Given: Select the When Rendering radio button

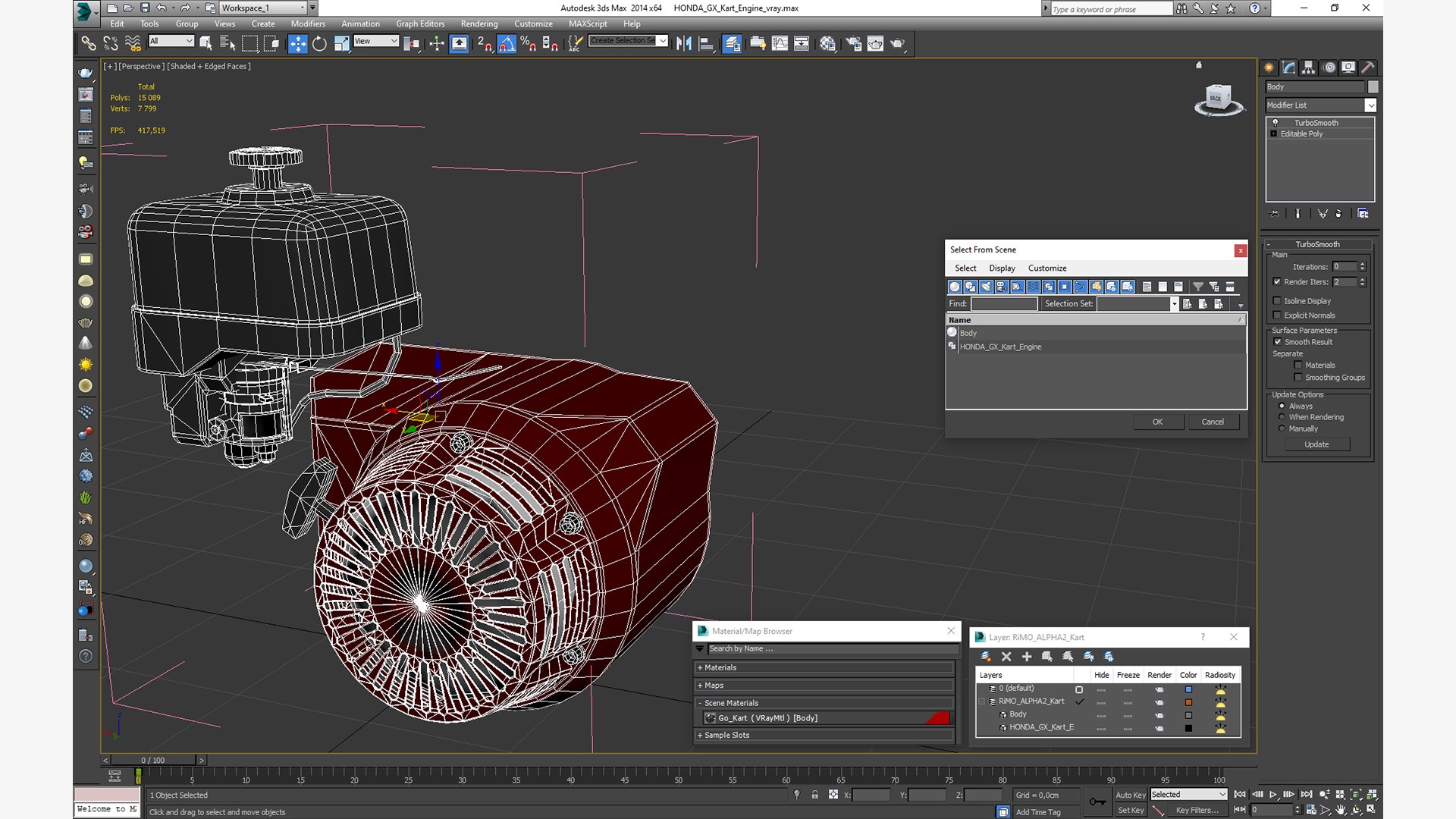Looking at the screenshot, I should [1282, 417].
